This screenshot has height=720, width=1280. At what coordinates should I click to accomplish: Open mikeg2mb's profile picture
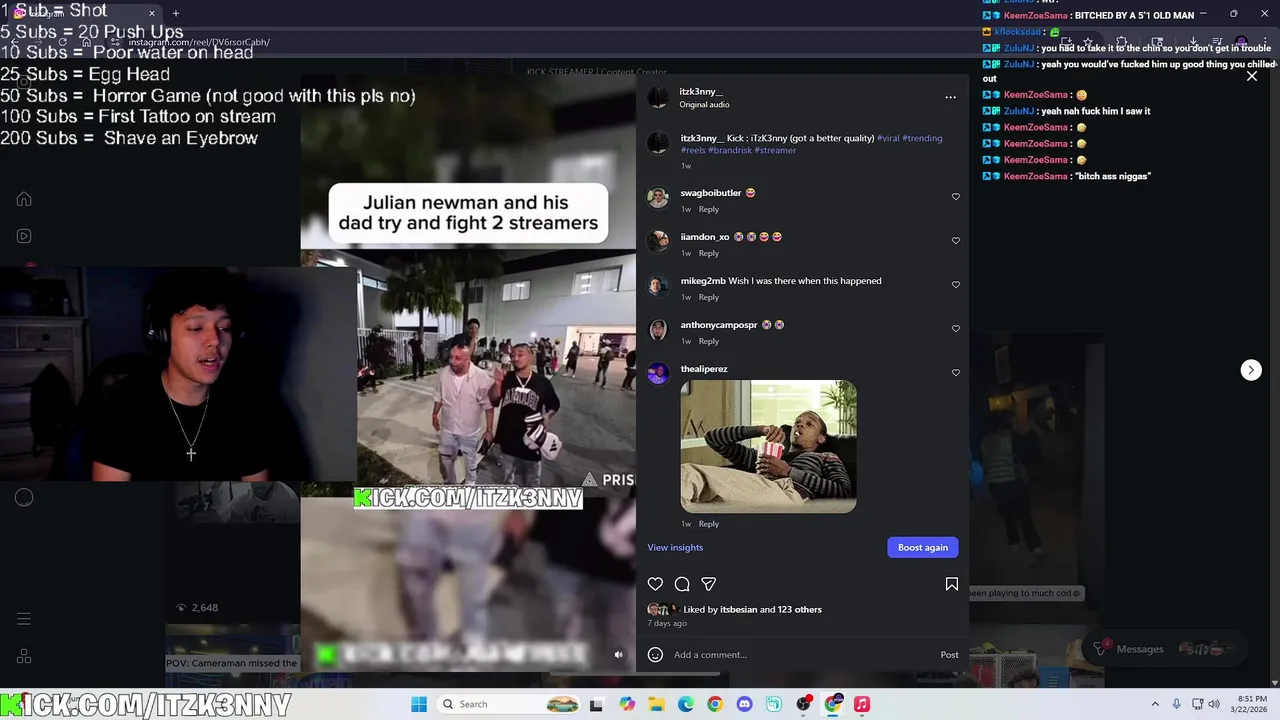[x=658, y=285]
